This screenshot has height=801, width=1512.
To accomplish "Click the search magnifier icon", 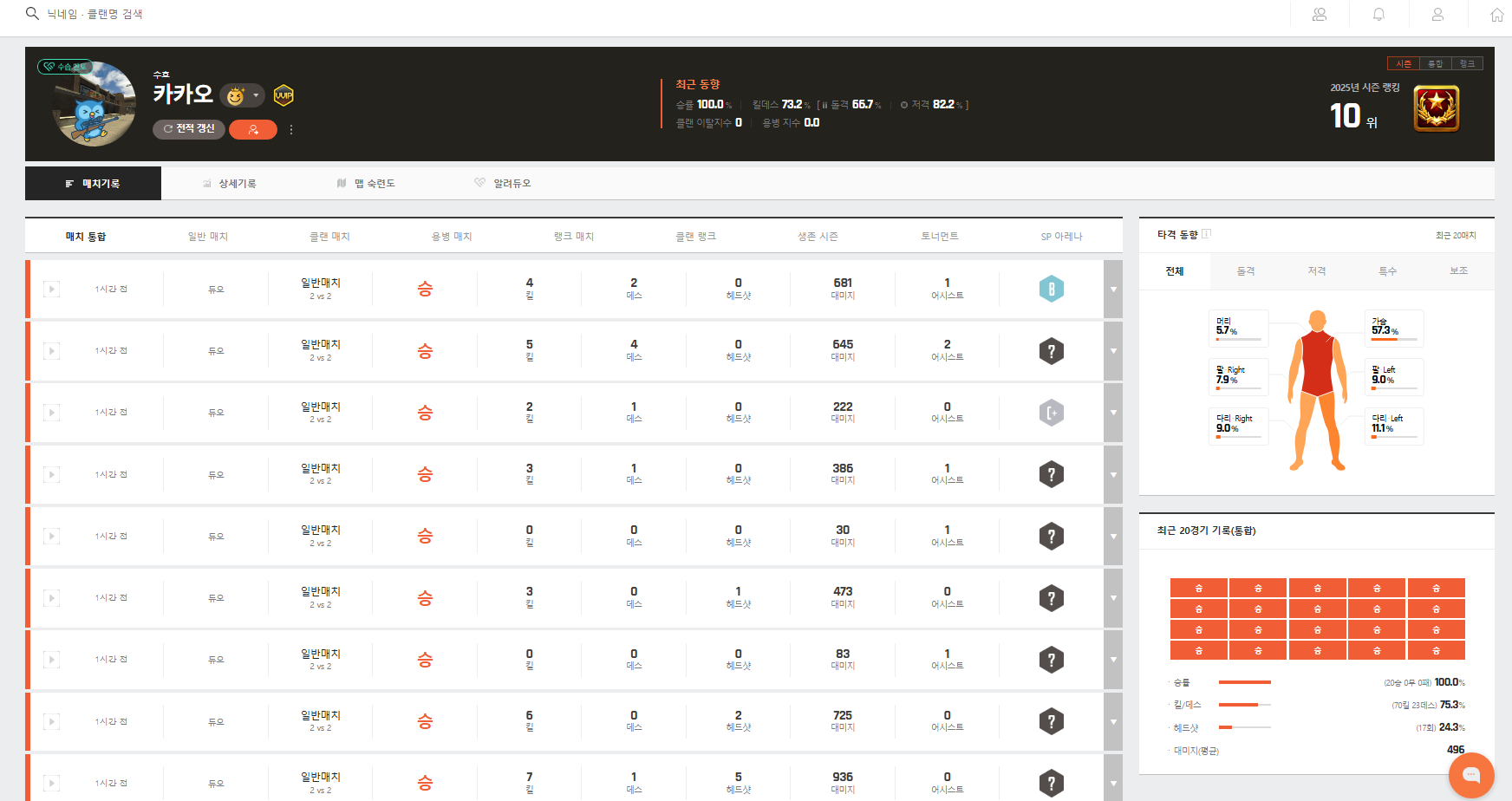I will click(x=32, y=14).
